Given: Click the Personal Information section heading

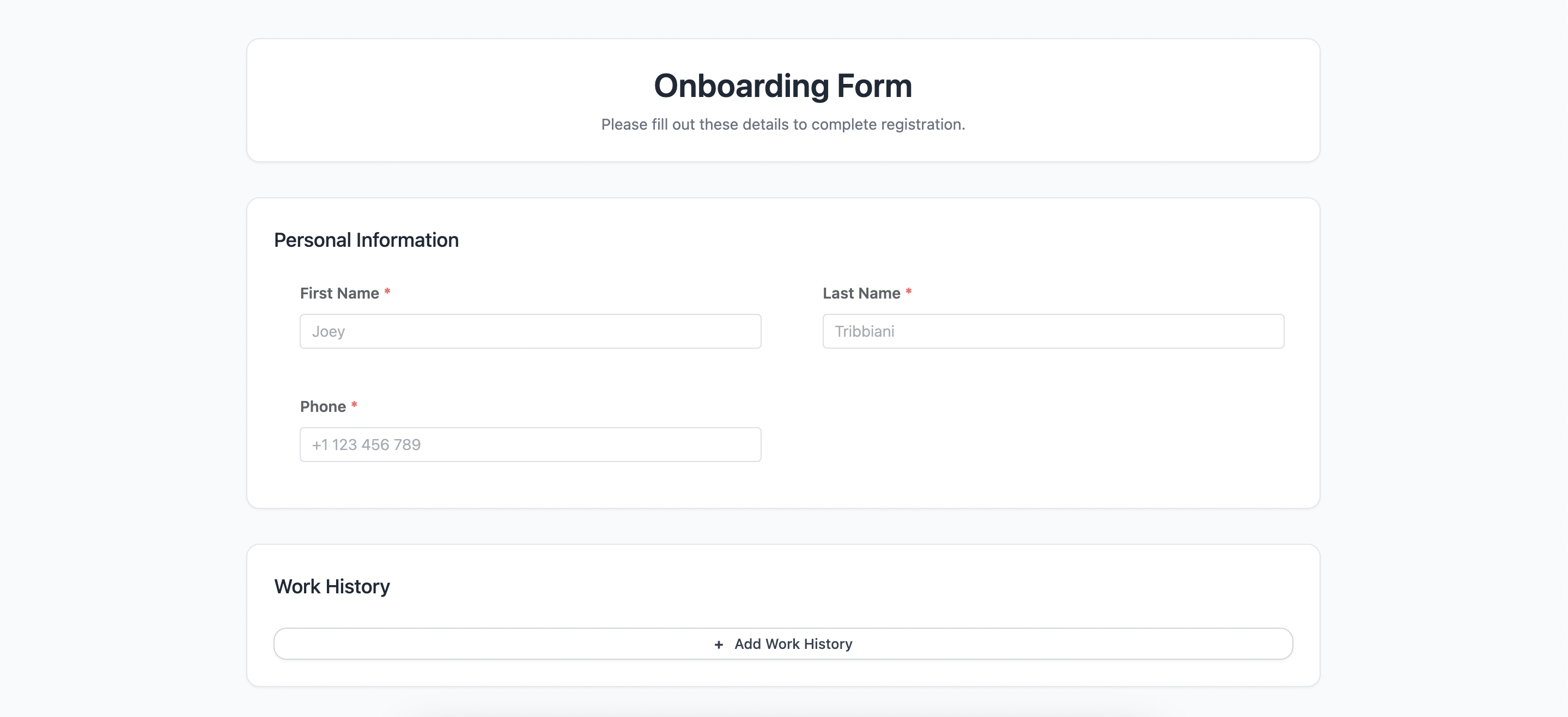Looking at the screenshot, I should point(366,240).
